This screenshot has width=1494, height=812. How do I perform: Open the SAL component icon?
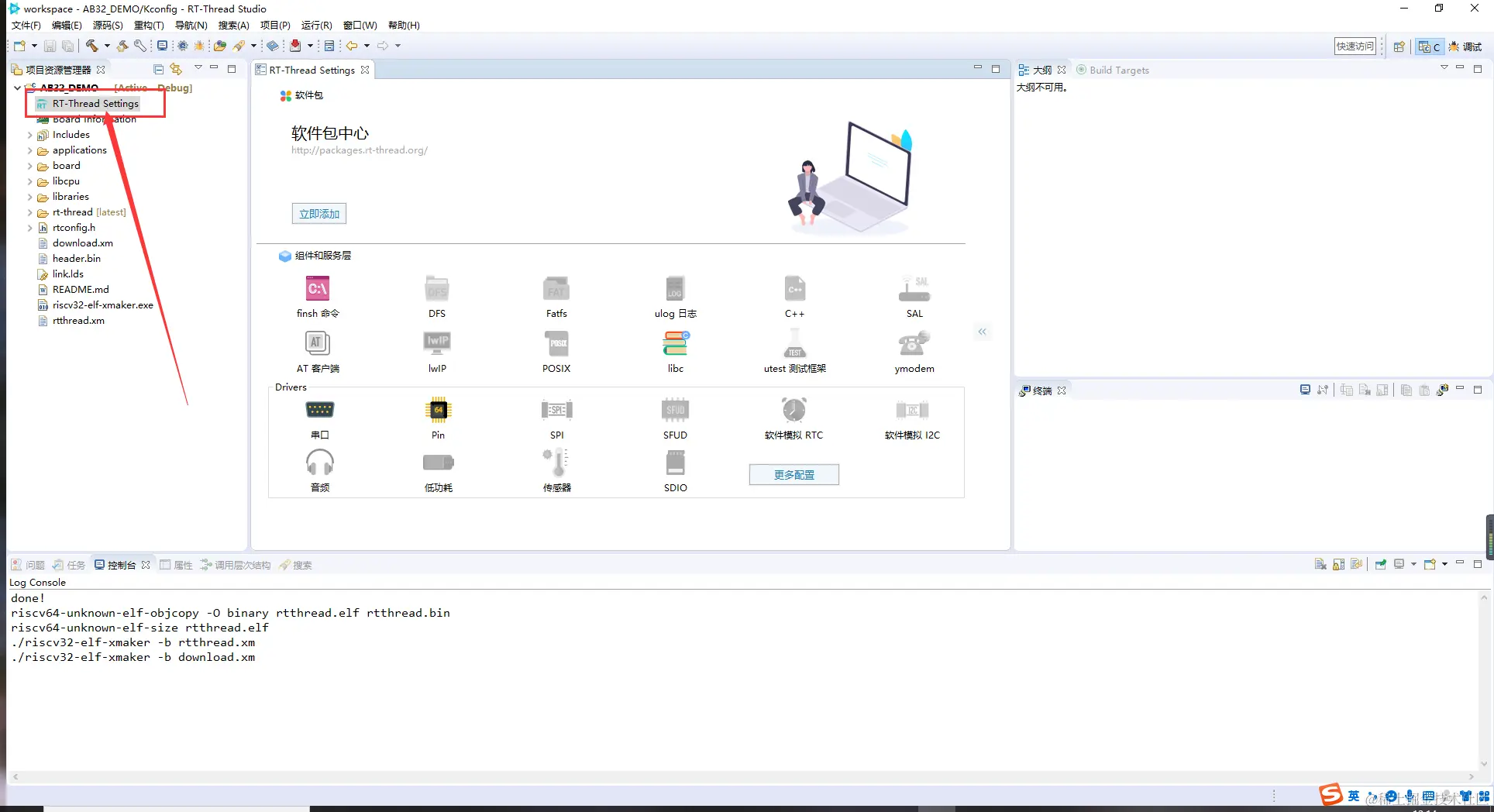point(914,289)
